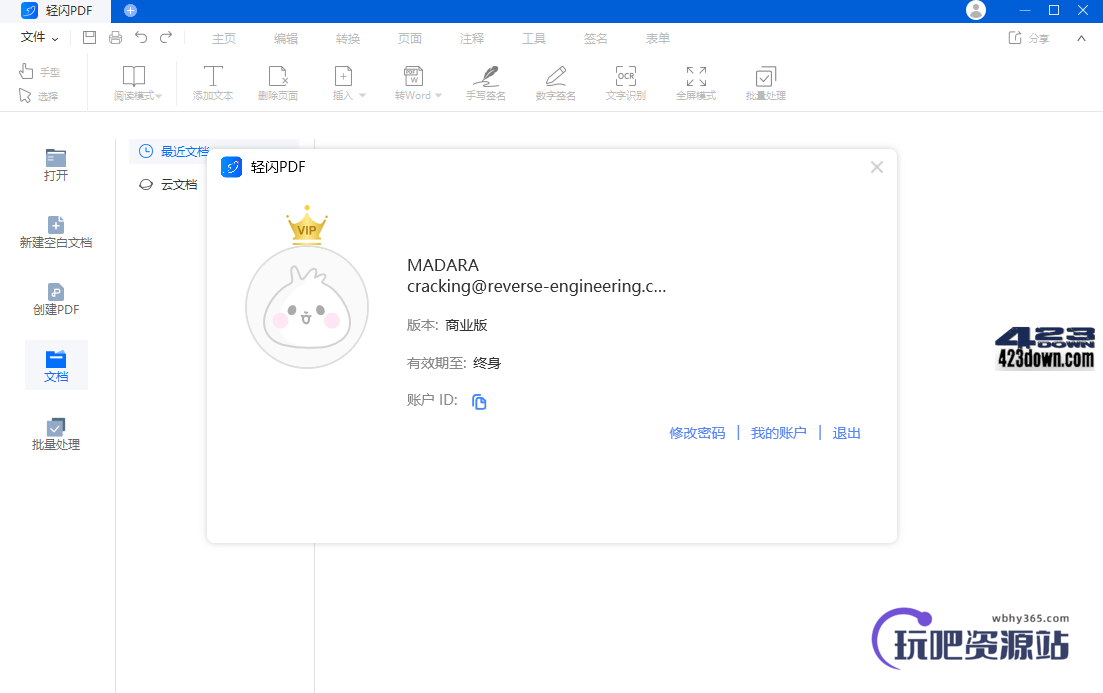This screenshot has height=693, width=1103.
Task: Maximize the 轻闪PDF window
Action: click(x=1054, y=10)
